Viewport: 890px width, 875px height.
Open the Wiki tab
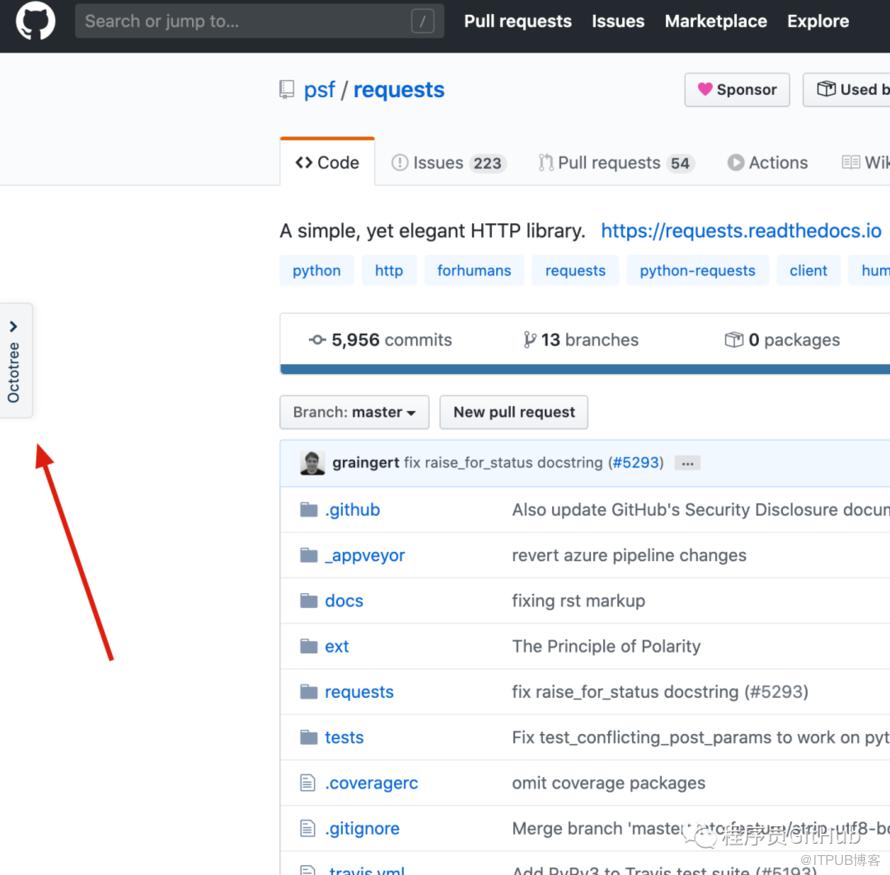point(866,163)
